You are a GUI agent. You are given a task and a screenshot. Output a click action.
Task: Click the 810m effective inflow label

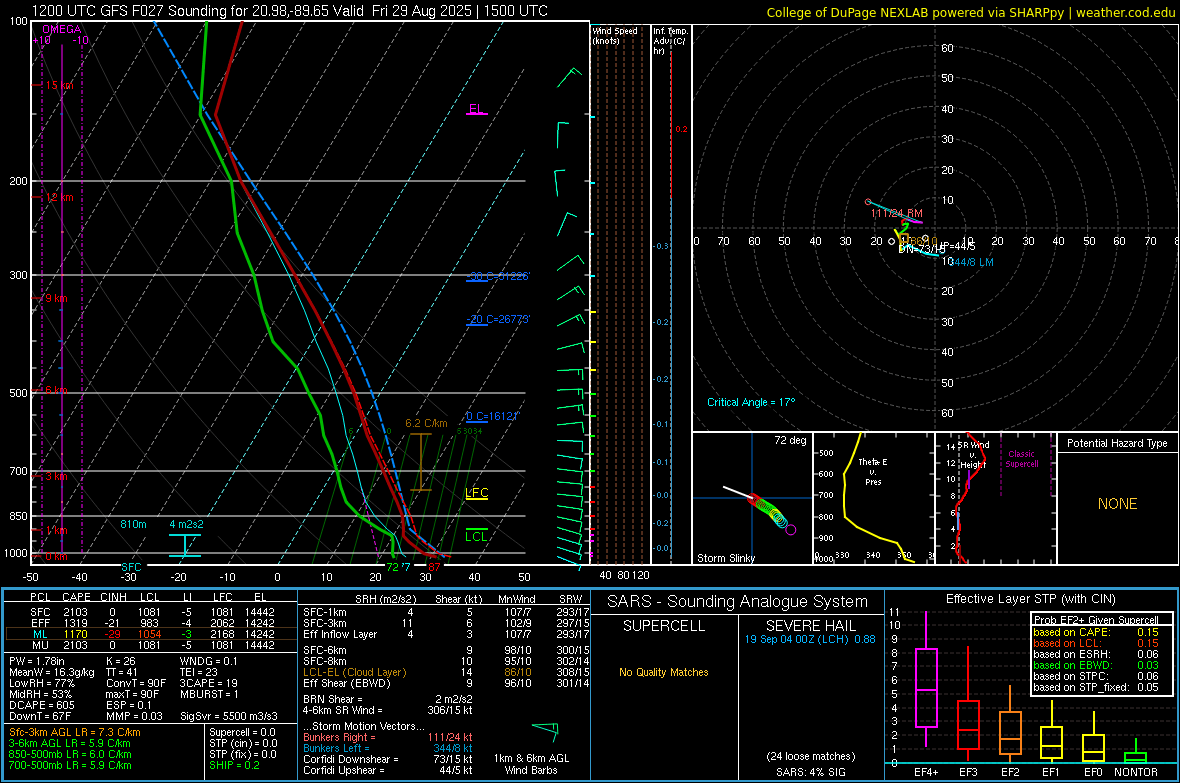(x=133, y=524)
